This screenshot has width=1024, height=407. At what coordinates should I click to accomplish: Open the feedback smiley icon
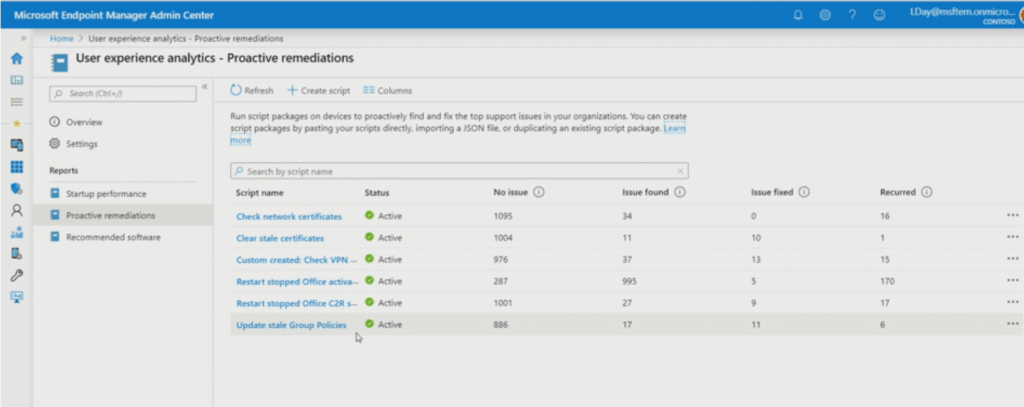pos(879,15)
